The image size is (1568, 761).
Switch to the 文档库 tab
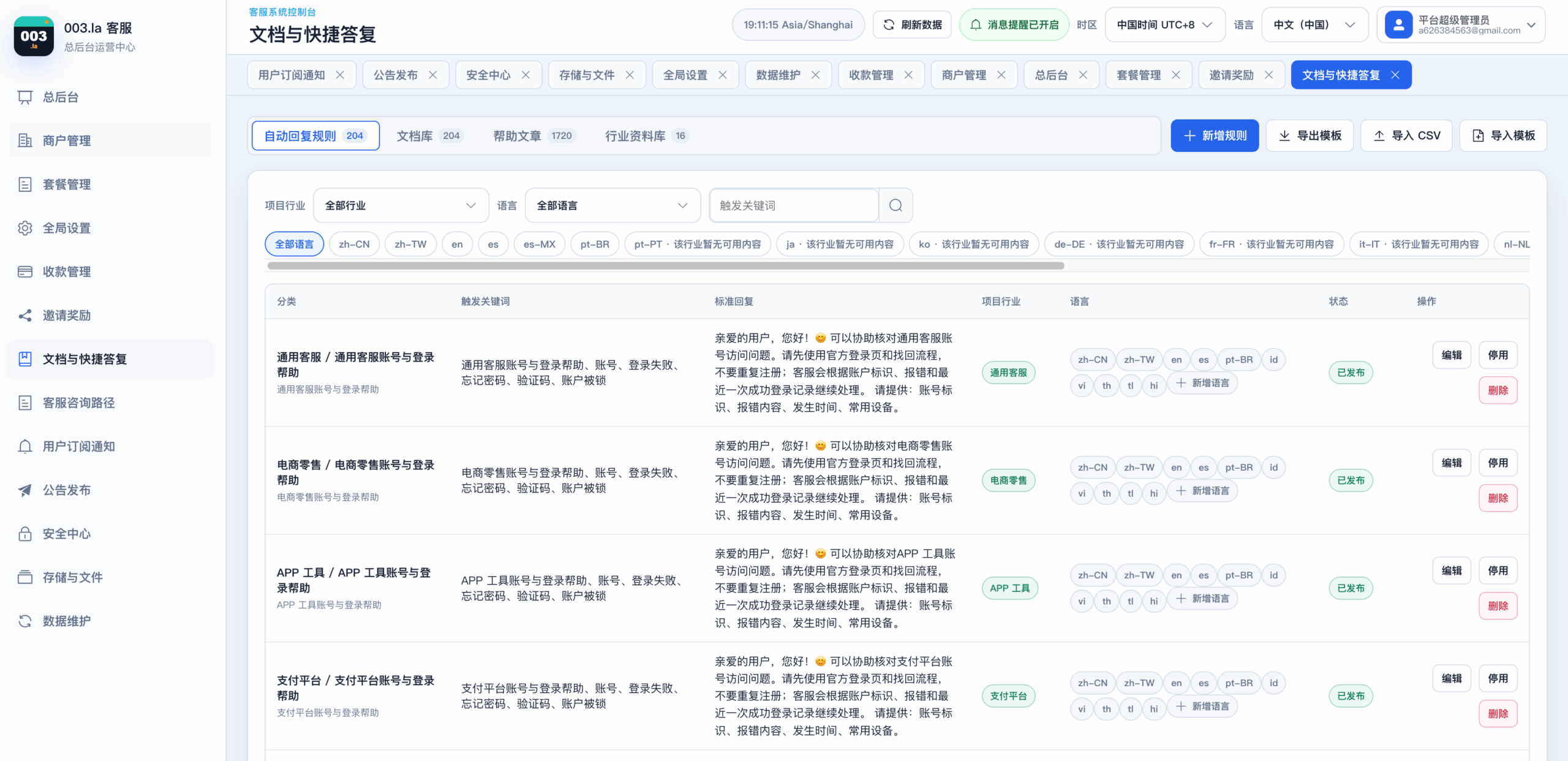click(429, 135)
